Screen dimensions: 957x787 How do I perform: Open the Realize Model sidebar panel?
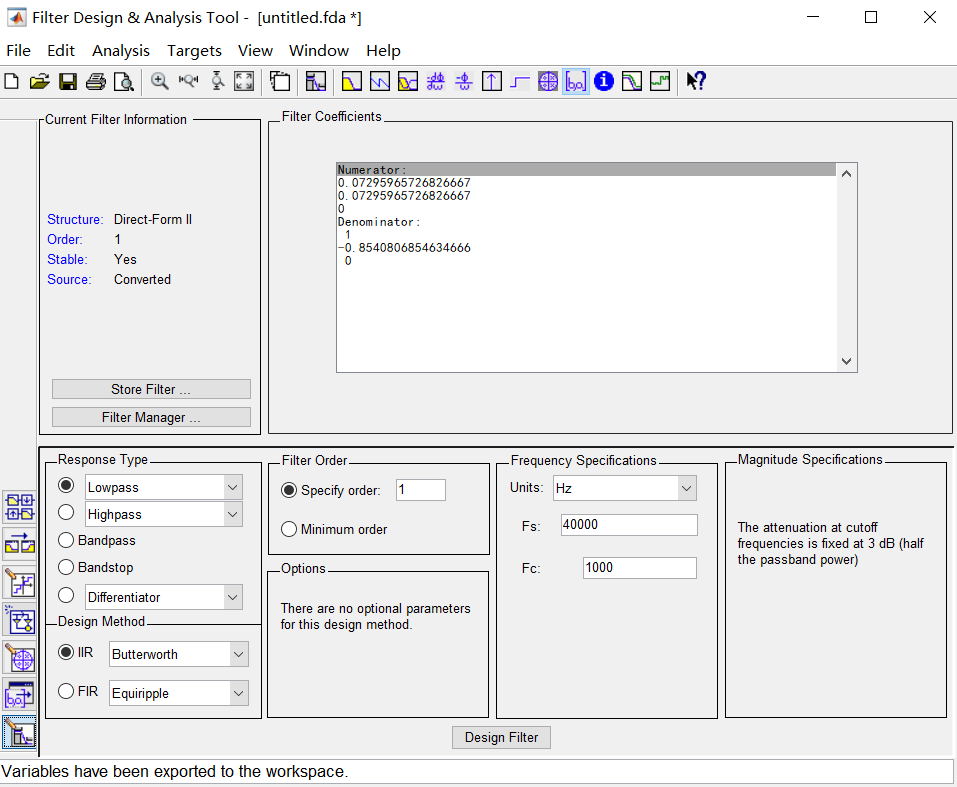tap(20, 621)
